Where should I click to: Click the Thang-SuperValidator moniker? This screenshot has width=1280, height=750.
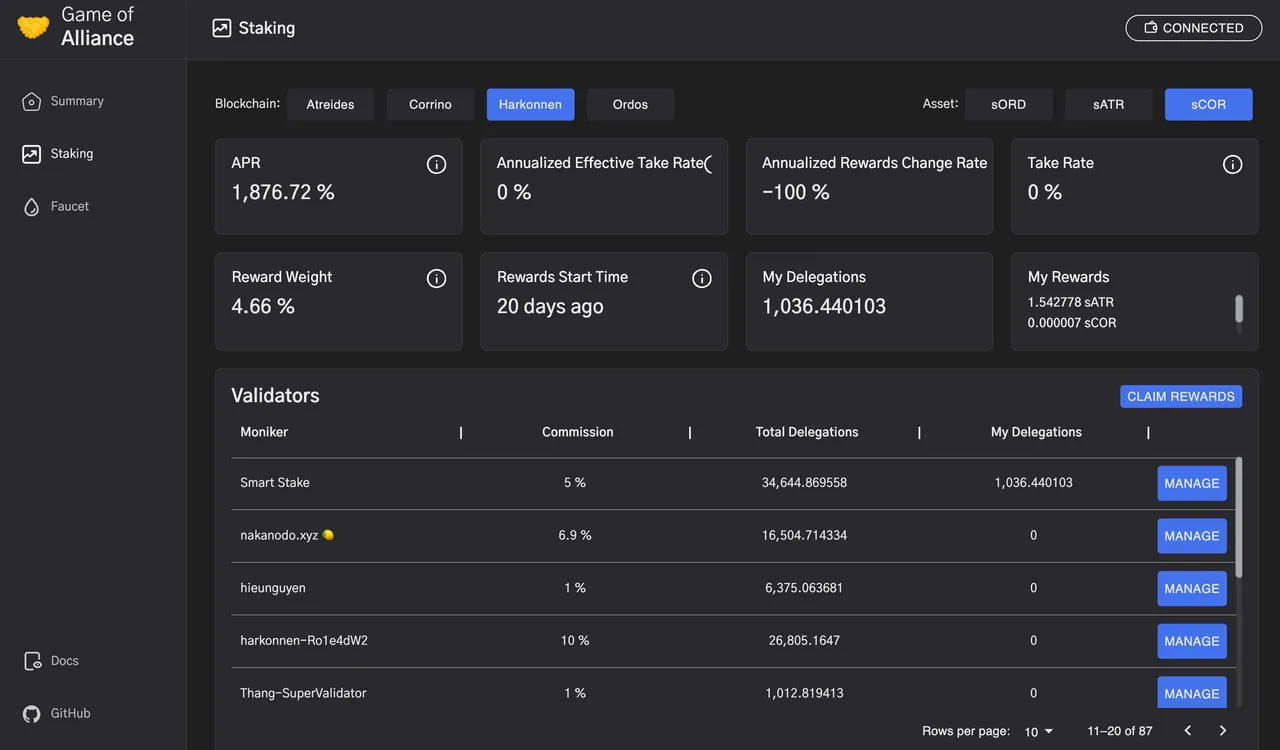(303, 693)
